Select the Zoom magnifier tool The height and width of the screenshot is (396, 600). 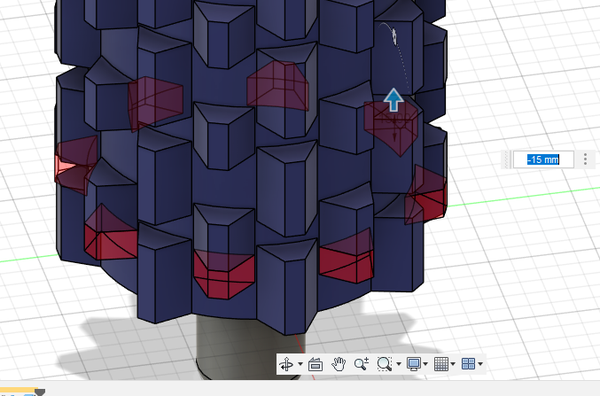(x=361, y=364)
